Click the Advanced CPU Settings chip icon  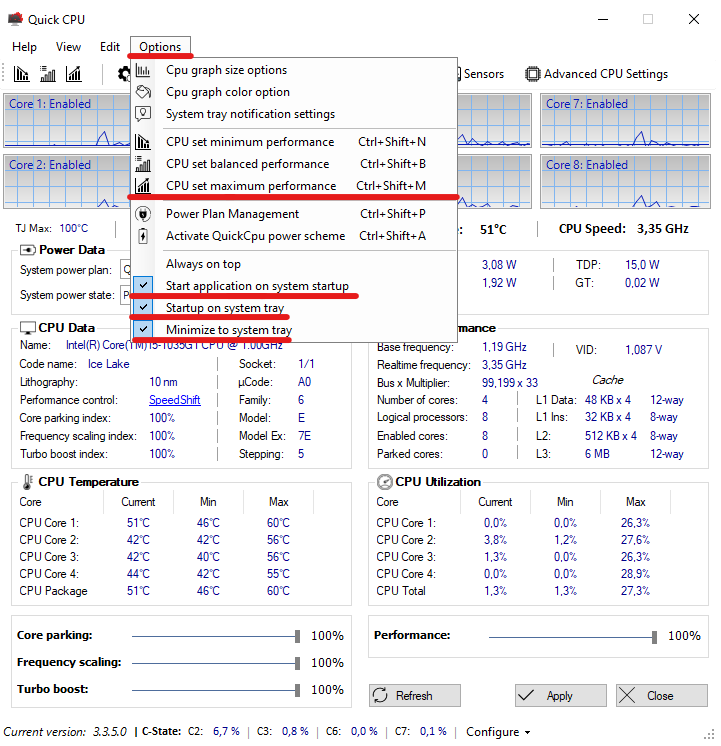[x=533, y=74]
